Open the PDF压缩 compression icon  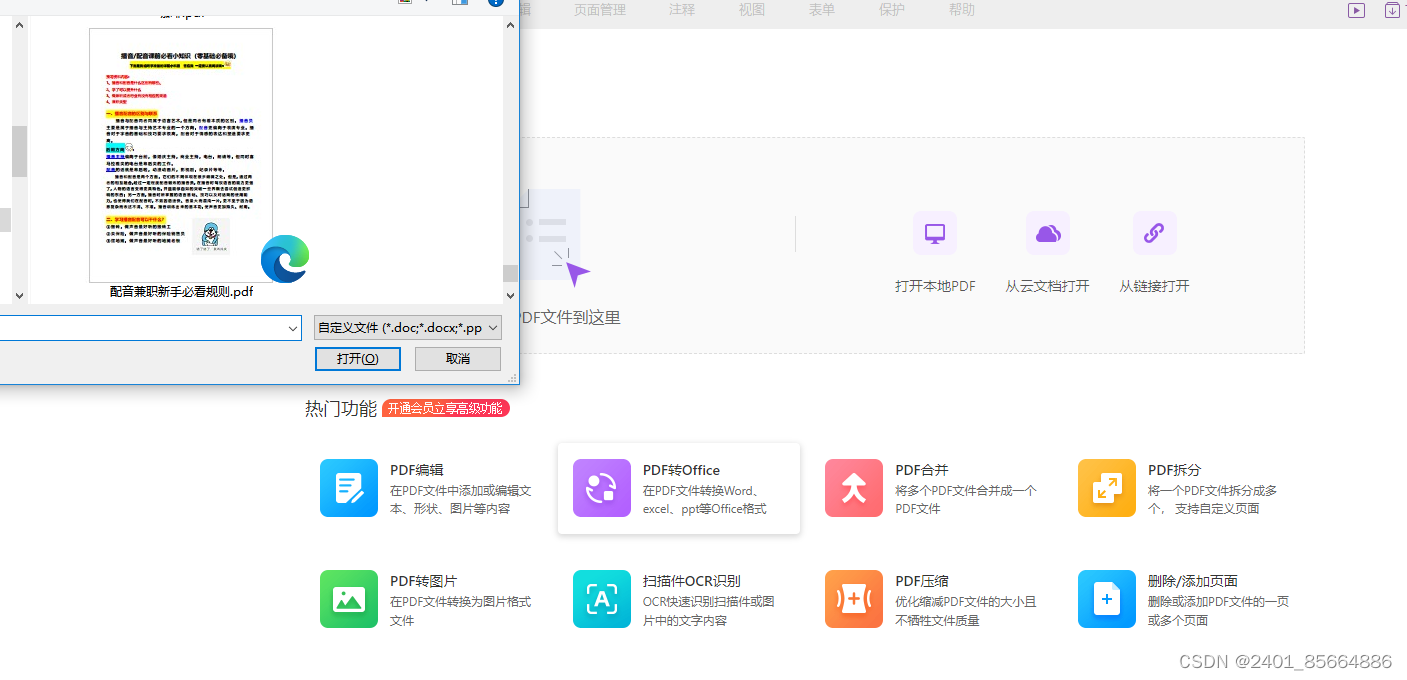coord(854,599)
